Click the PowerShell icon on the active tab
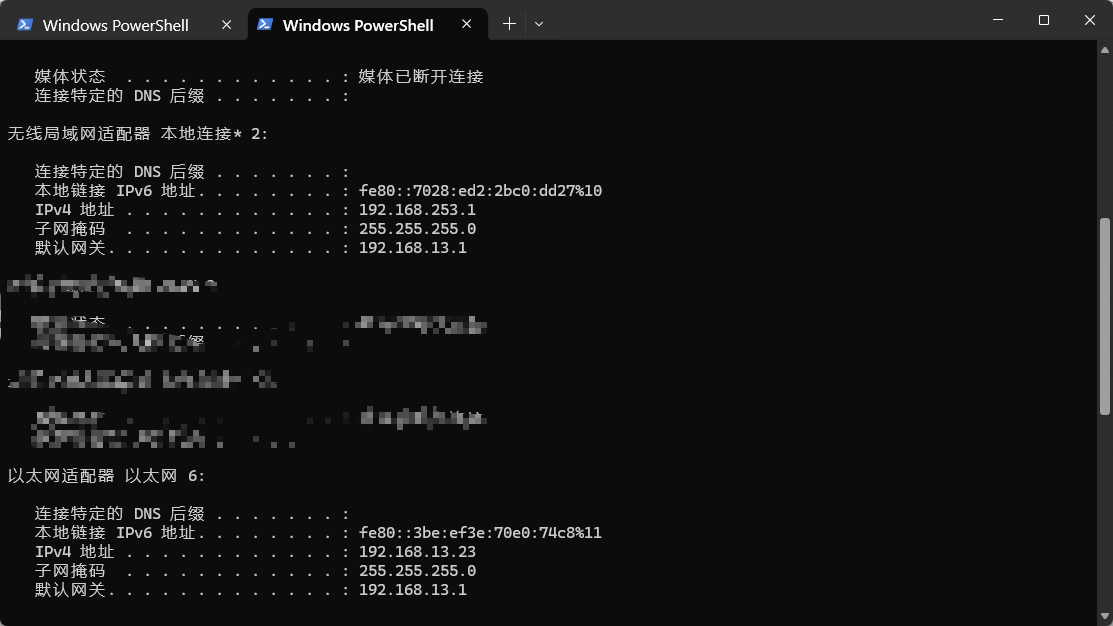 coord(265,25)
